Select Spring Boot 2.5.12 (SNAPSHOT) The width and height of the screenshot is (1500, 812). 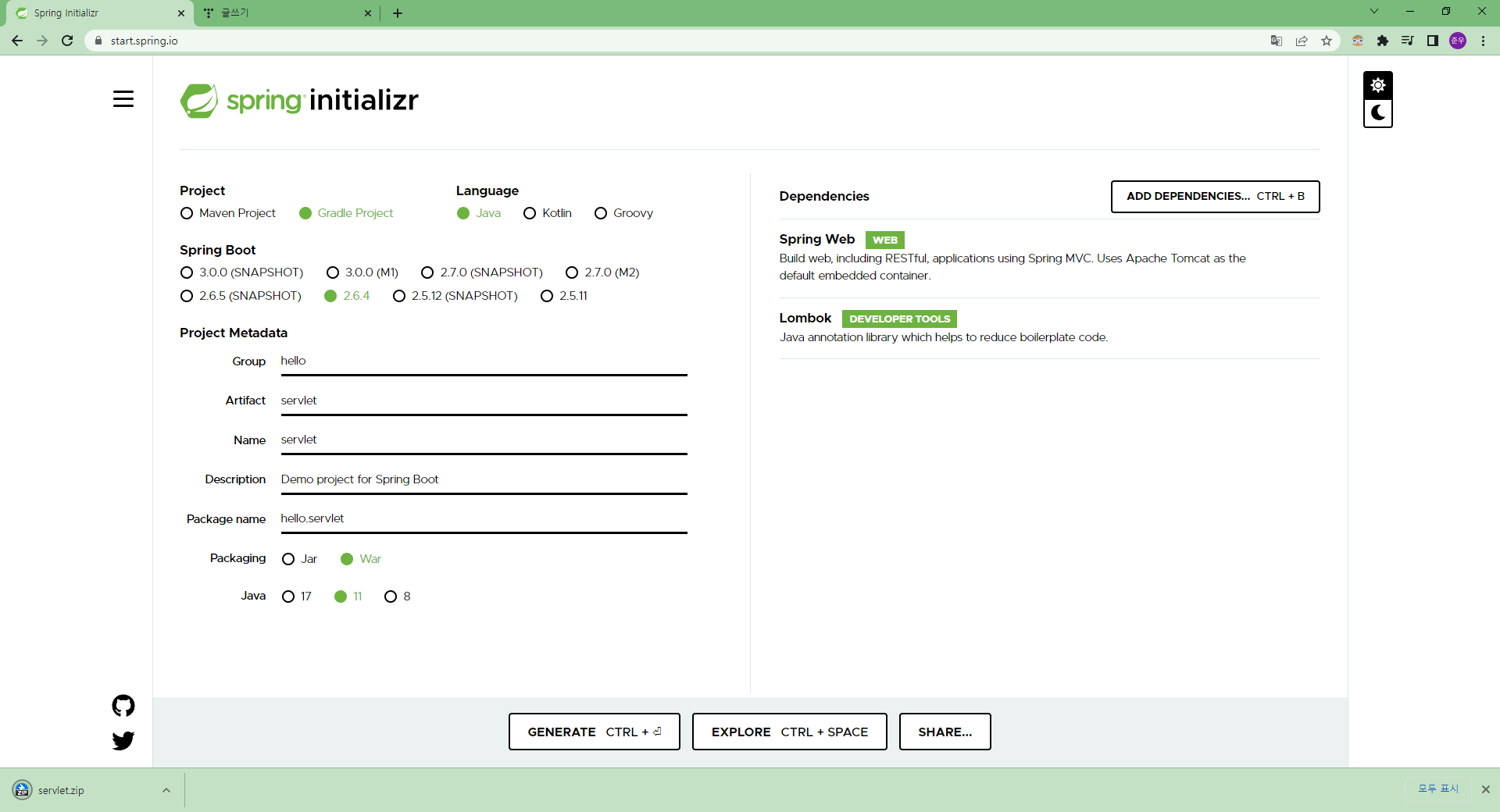455,296
